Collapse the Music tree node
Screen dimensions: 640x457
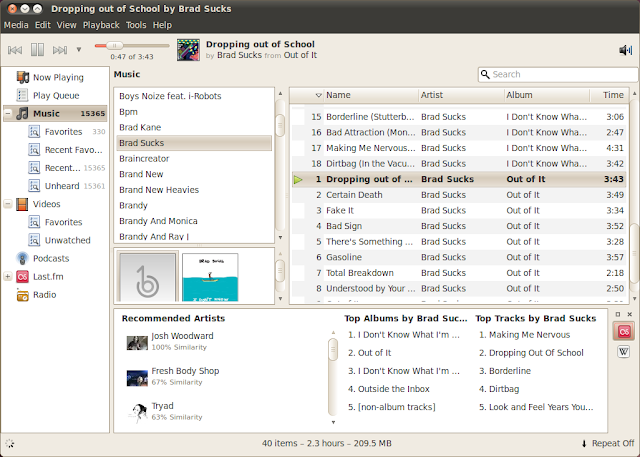pyautogui.click(x=8, y=113)
